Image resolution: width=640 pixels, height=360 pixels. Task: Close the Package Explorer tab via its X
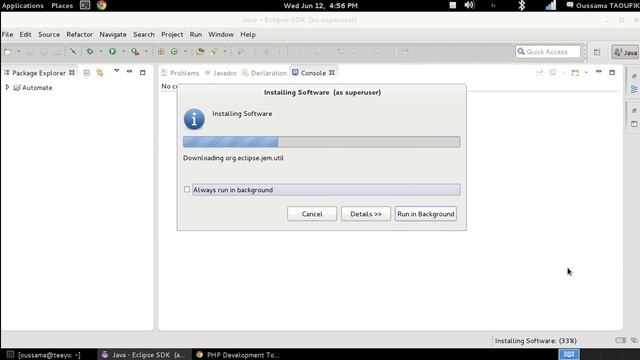(x=72, y=73)
